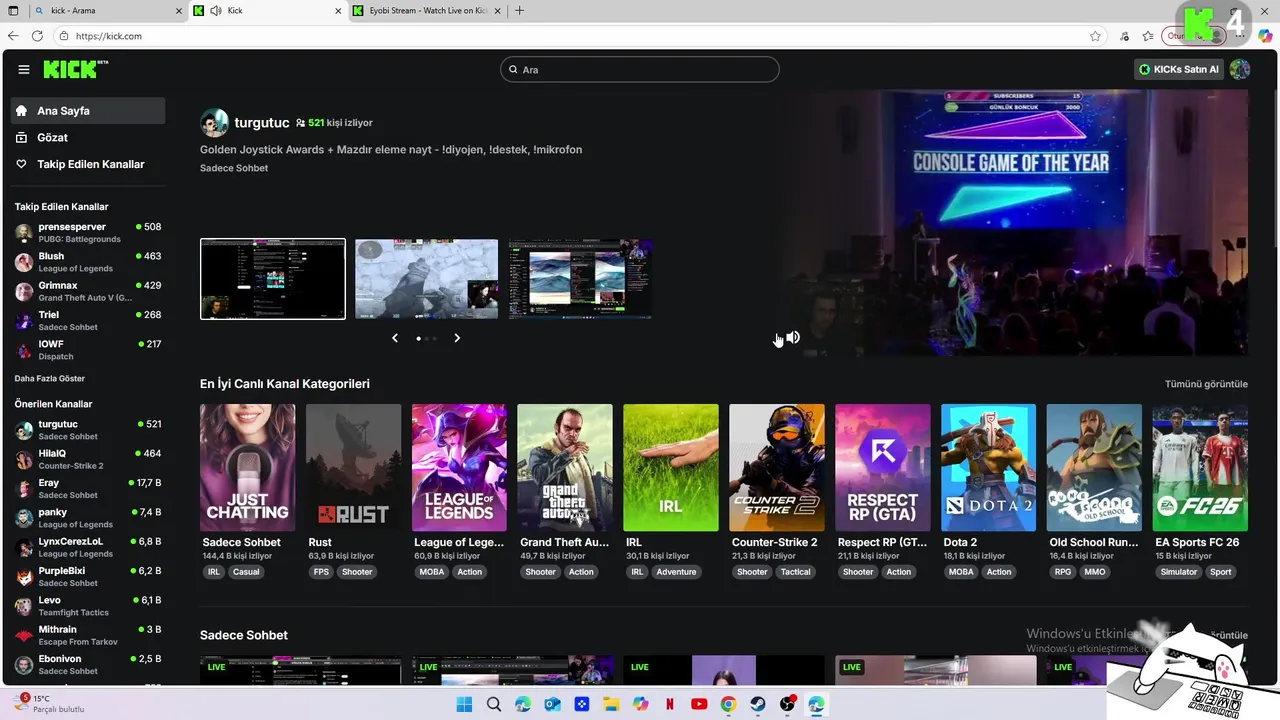Image resolution: width=1280 pixels, height=720 pixels.
Task: Click the browser refresh button
Action: [37, 36]
